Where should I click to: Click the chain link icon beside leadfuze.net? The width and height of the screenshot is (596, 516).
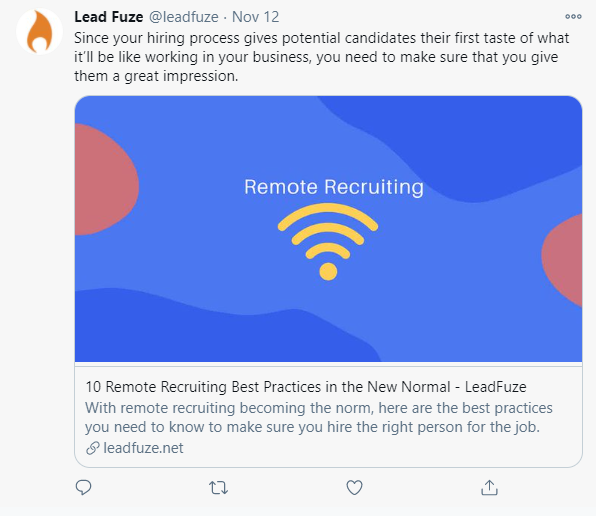click(93, 448)
